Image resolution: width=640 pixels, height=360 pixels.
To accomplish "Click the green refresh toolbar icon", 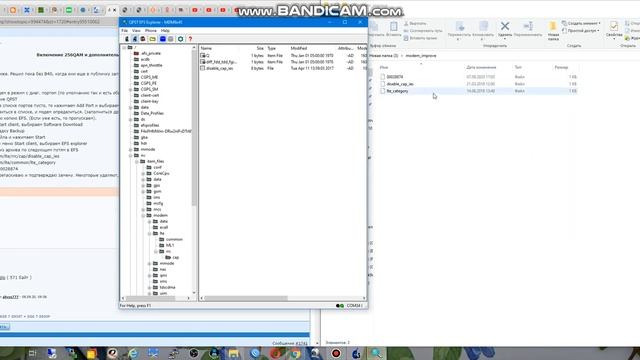I will click(x=180, y=39).
